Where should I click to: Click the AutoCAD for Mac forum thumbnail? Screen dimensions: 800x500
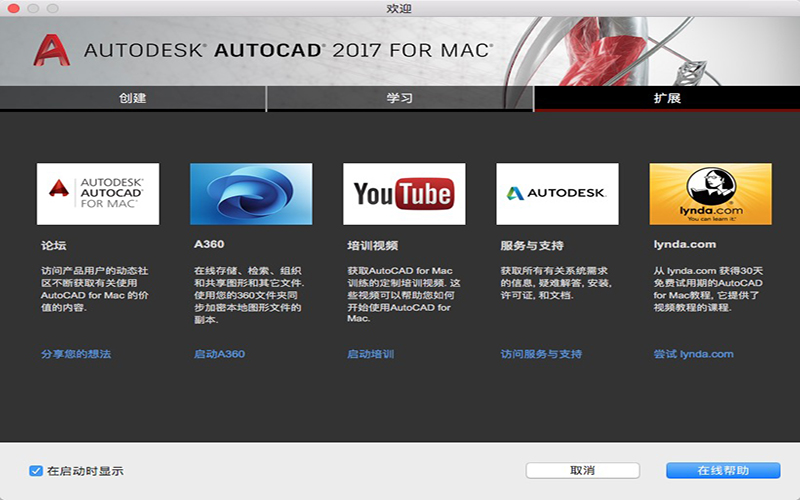[x=98, y=194]
